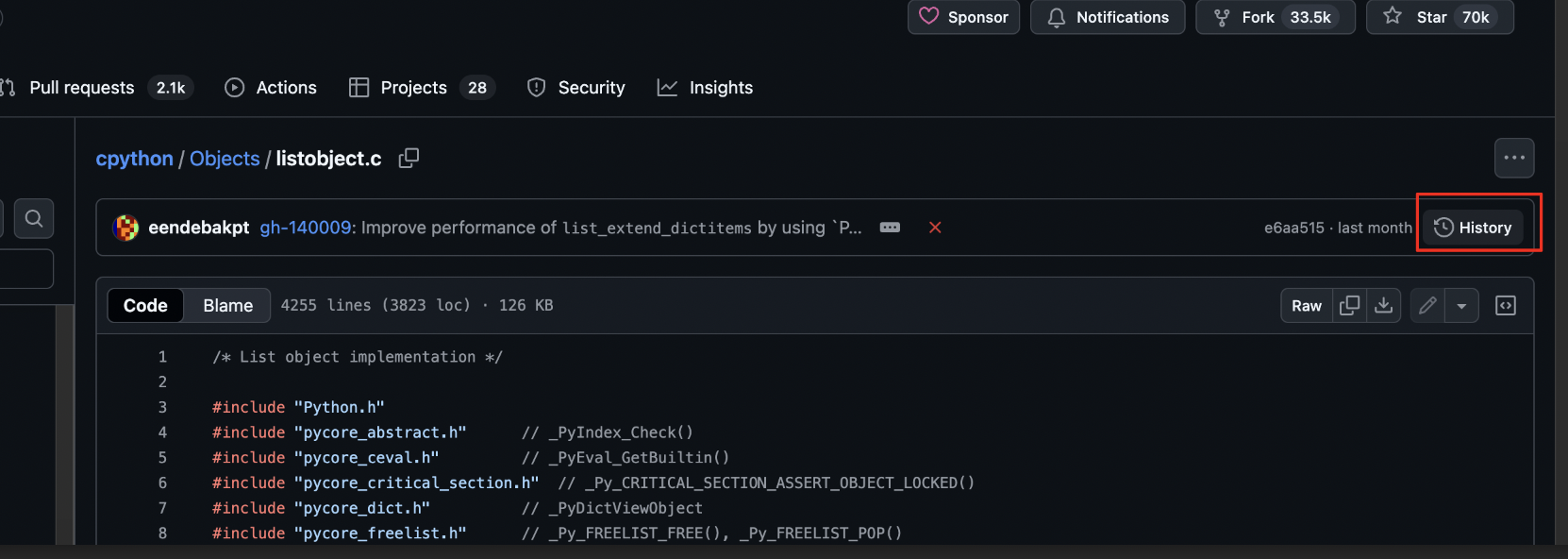
Task: Navigate to Objects folder breadcrumb
Action: pyautogui.click(x=225, y=159)
